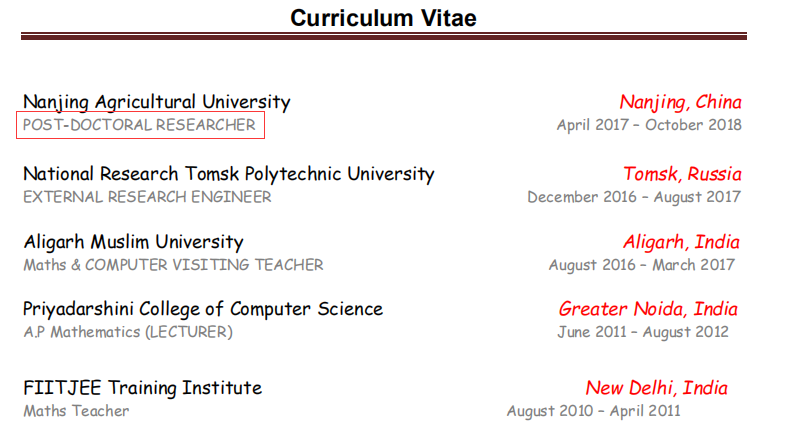This screenshot has width=802, height=443.
Task: Click Maths & COMPUTER VISITING TEACHER title
Action: (173, 266)
